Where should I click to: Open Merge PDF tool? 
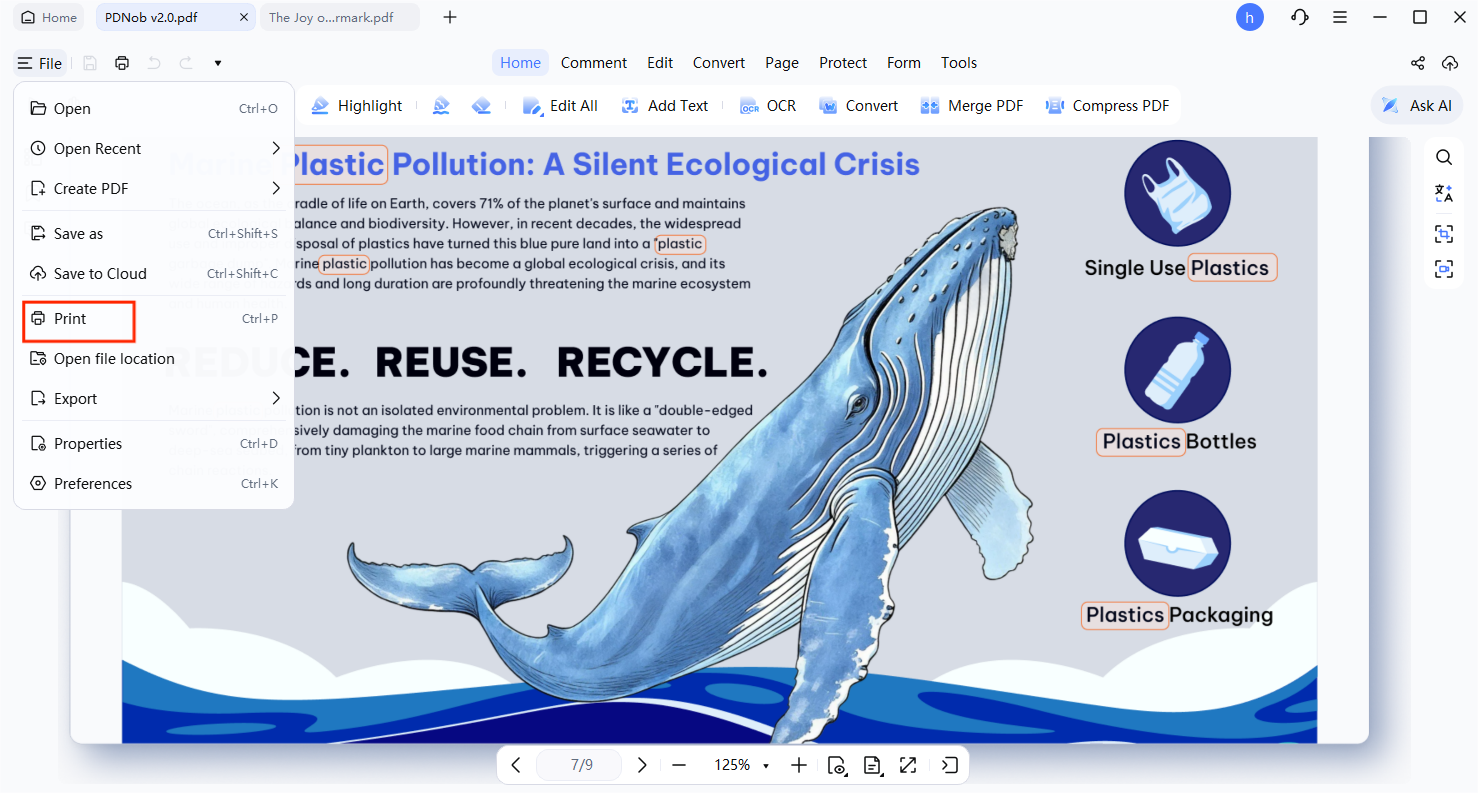(x=972, y=106)
